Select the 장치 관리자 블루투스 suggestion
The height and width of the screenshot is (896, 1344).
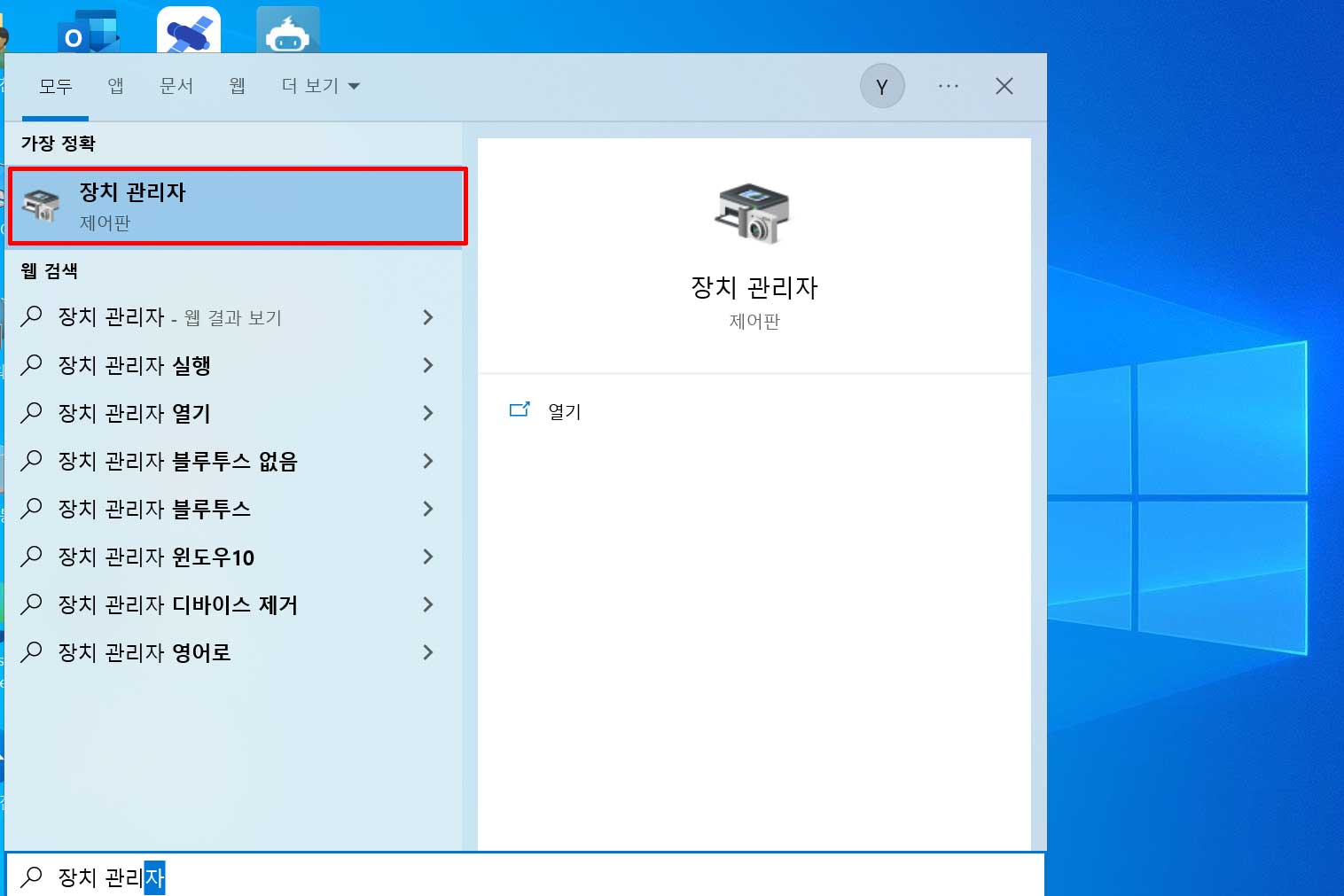coord(233,509)
